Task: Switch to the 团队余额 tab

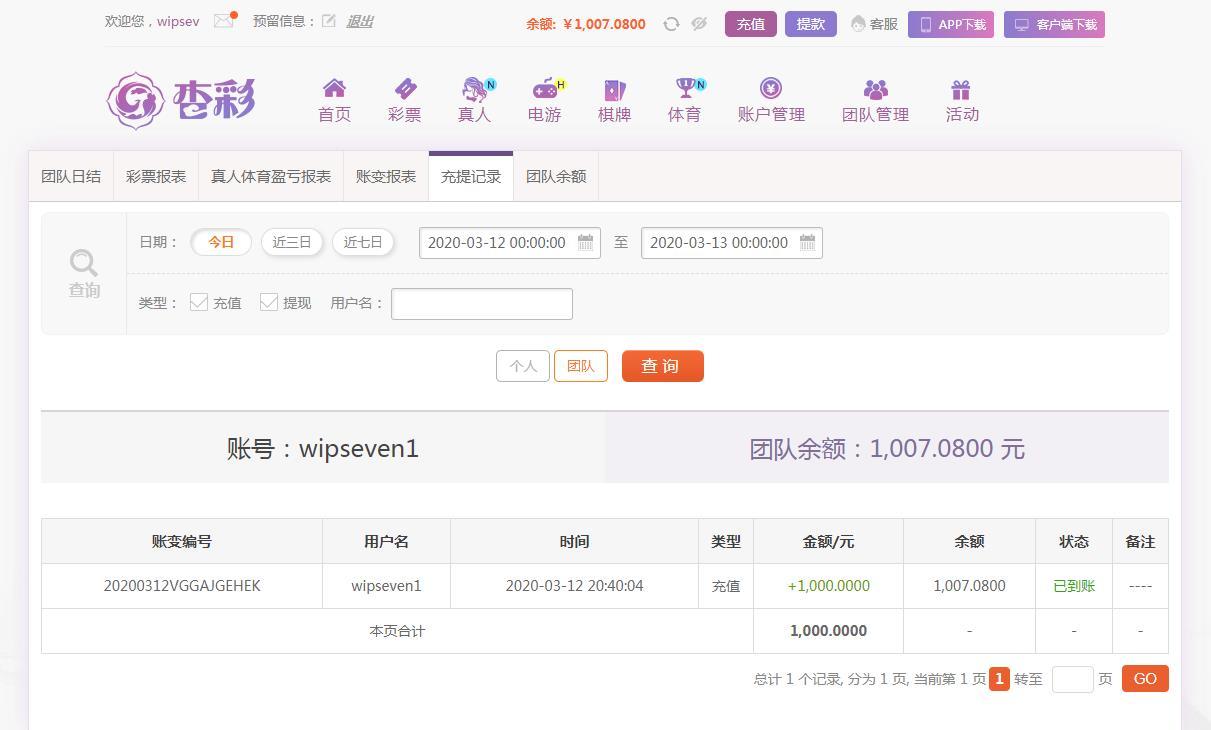Action: pyautogui.click(x=556, y=176)
